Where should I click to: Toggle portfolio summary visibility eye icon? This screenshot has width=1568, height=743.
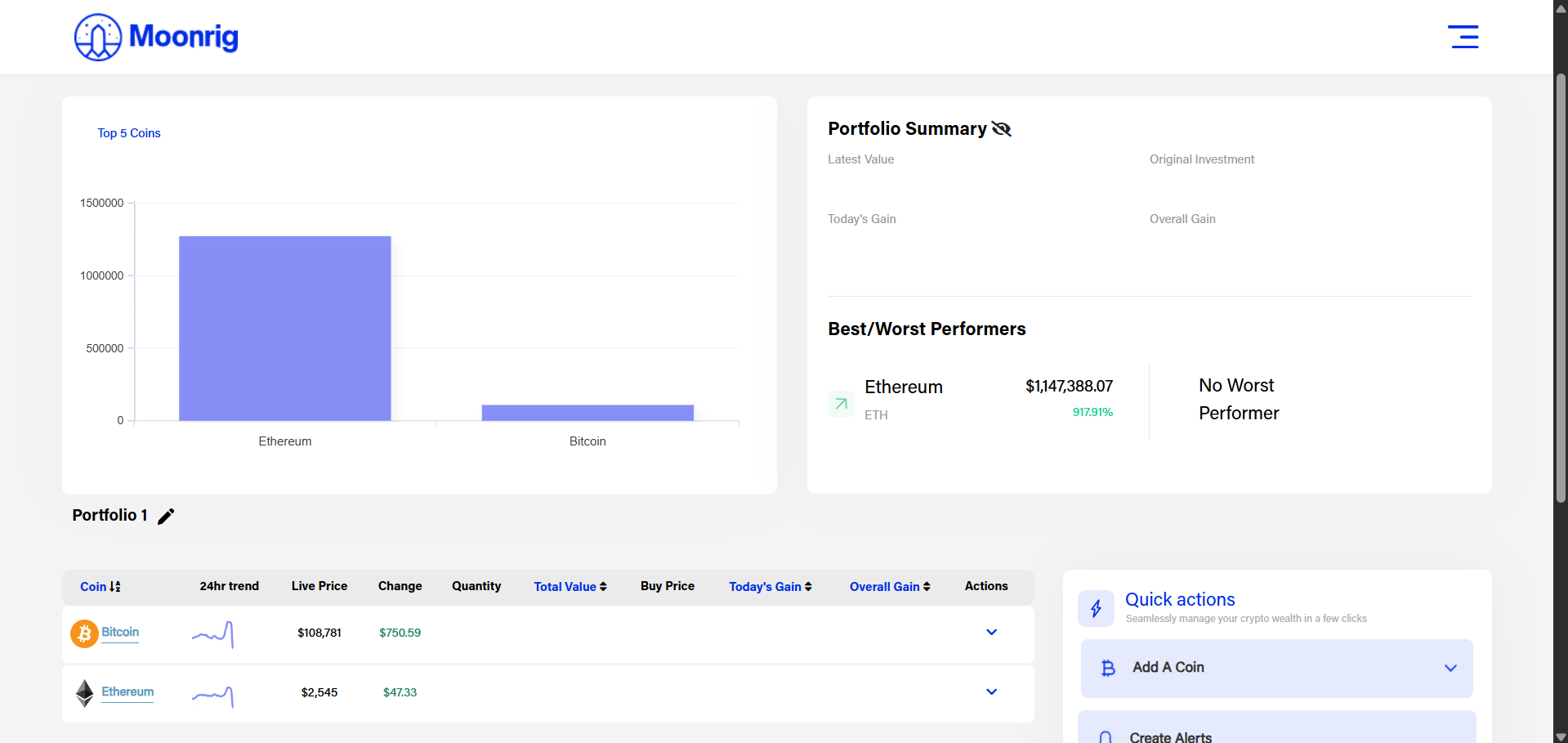1002,128
